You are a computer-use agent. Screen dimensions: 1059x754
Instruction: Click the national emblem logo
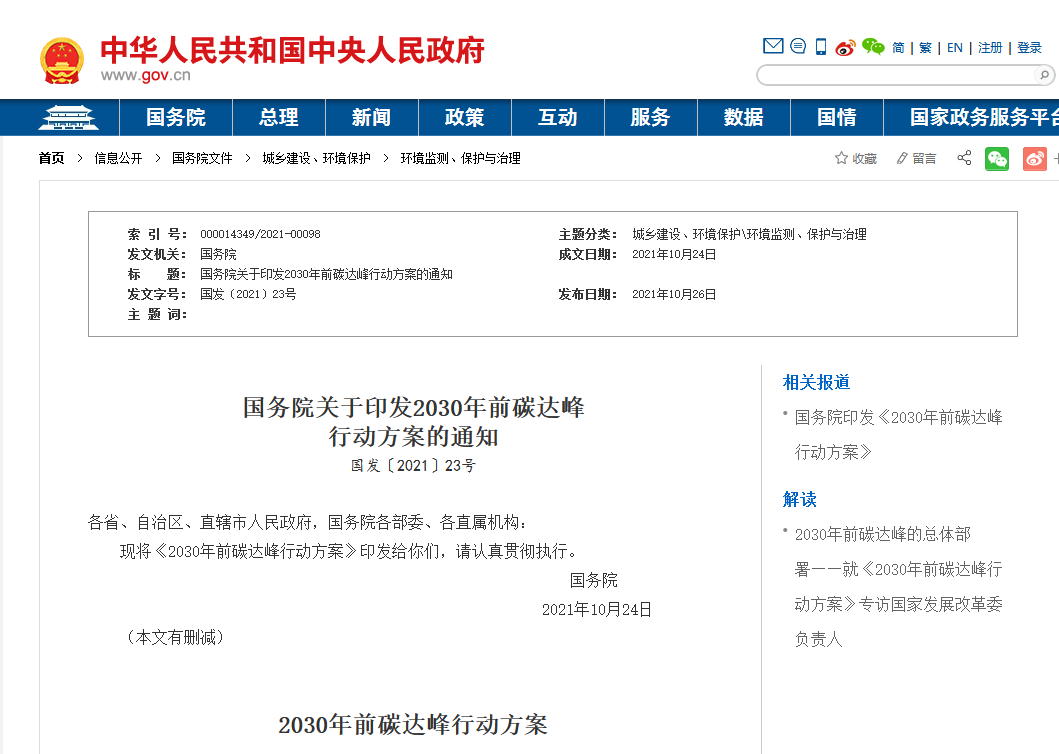pos(61,61)
